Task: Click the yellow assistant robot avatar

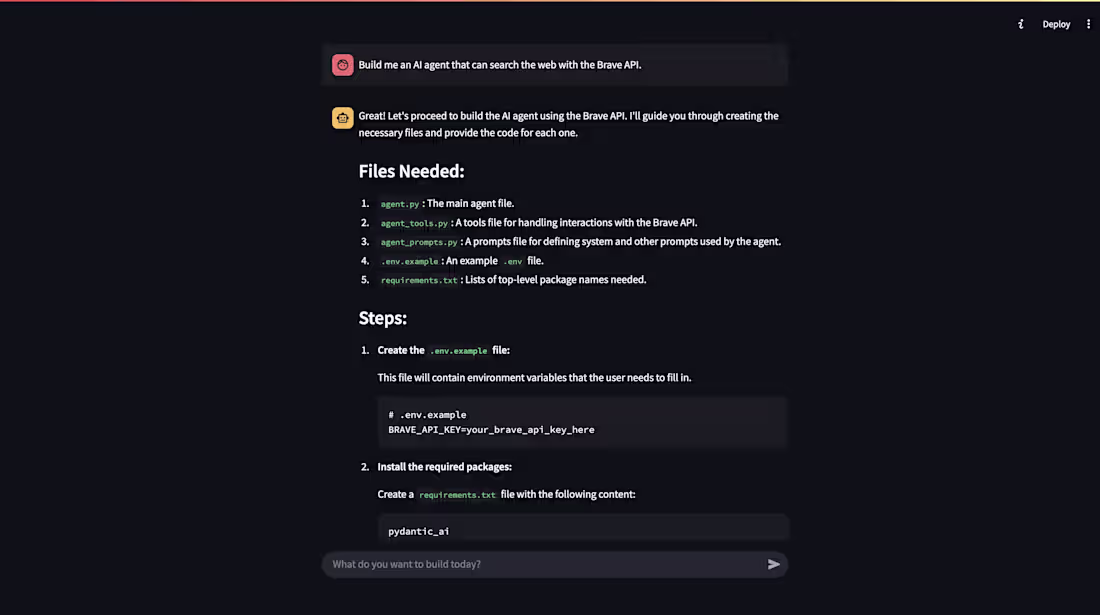Action: (343, 118)
